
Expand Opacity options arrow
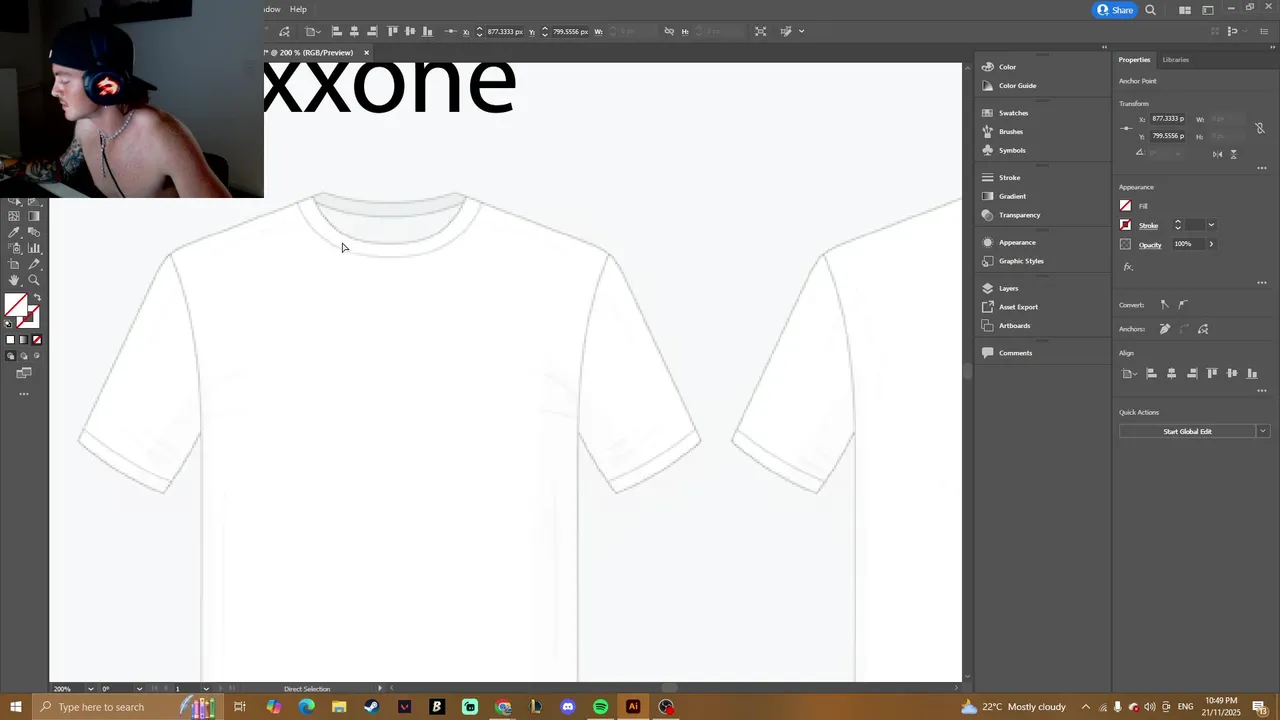1211,244
